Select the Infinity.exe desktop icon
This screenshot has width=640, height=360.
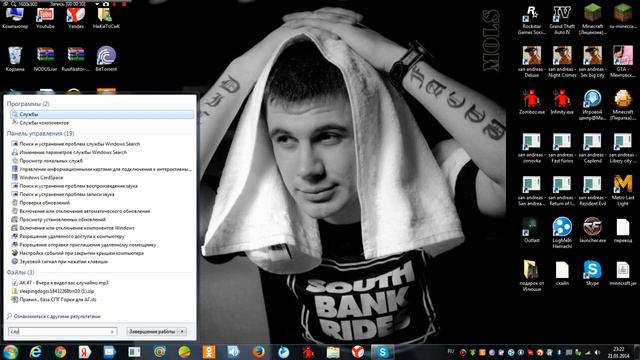562,102
